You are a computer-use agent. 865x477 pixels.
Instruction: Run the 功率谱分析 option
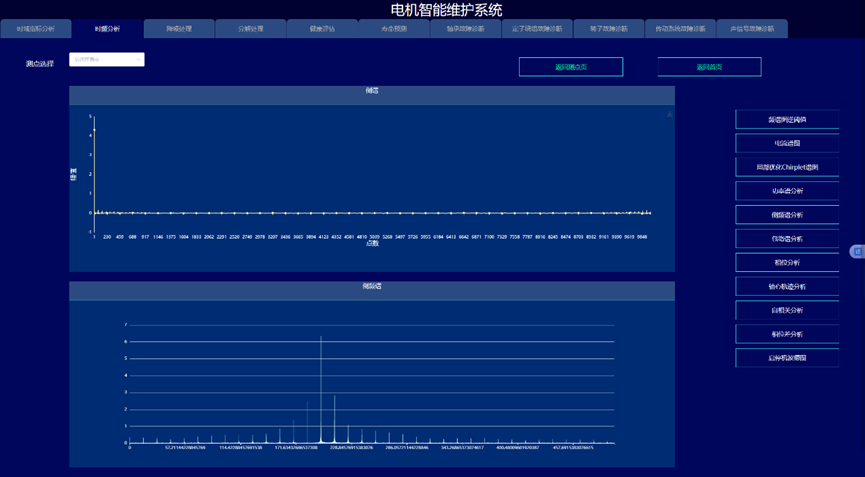(787, 191)
